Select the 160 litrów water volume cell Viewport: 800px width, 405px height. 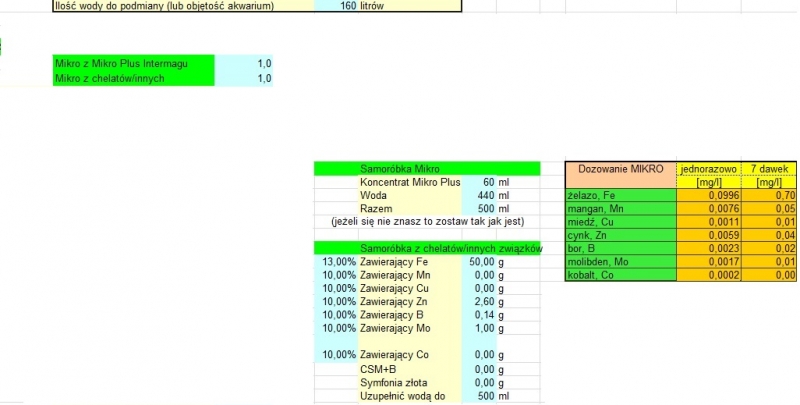point(336,6)
